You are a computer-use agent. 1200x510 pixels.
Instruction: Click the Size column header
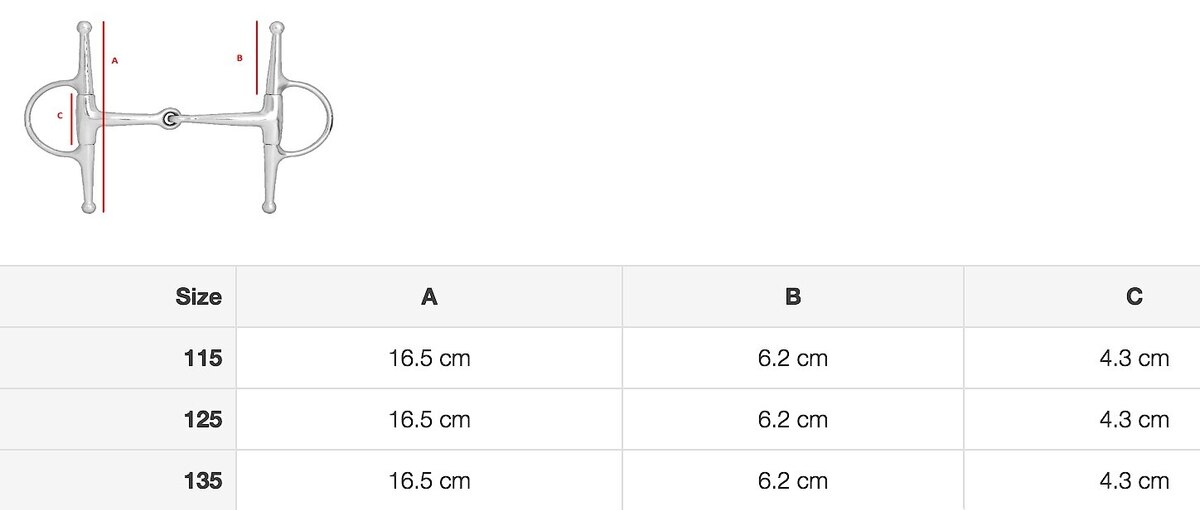point(198,297)
